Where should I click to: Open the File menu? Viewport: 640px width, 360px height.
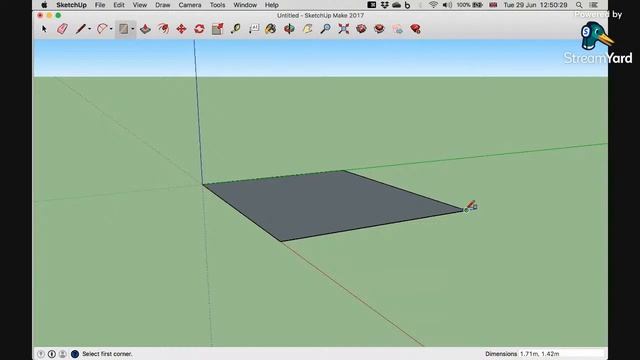pyautogui.click(x=100, y=5)
